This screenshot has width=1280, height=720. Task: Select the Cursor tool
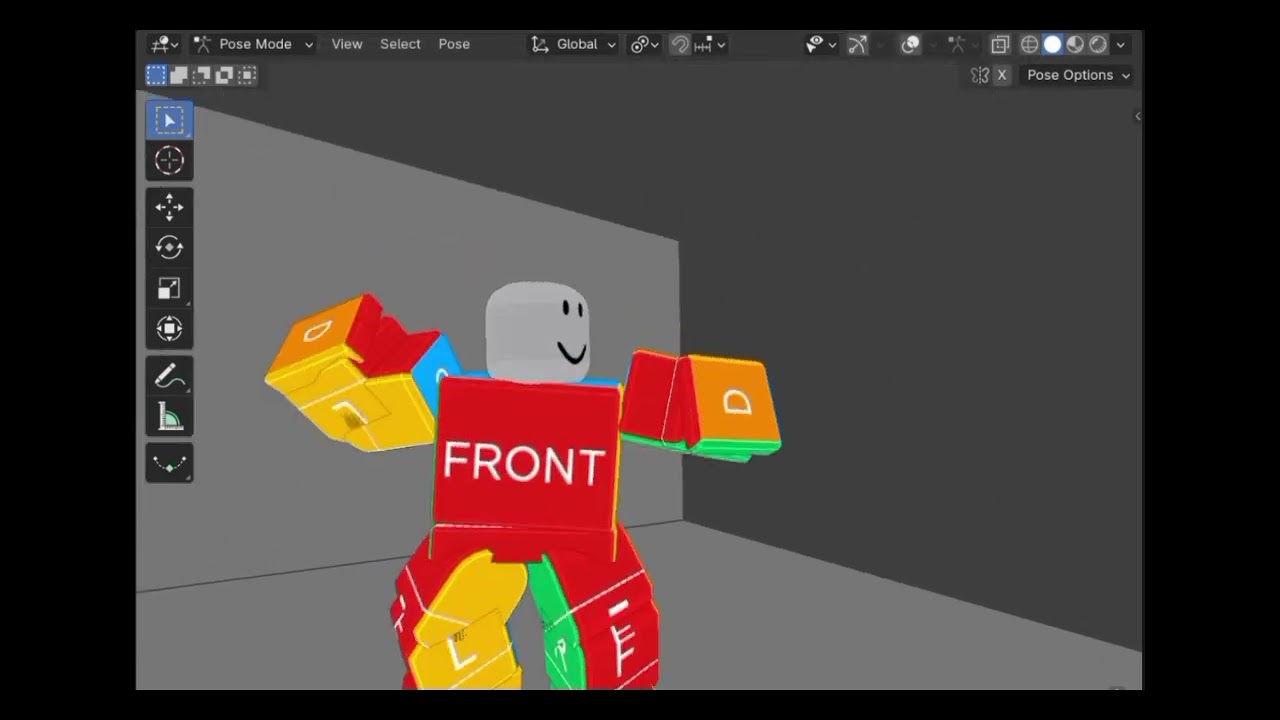(169, 161)
